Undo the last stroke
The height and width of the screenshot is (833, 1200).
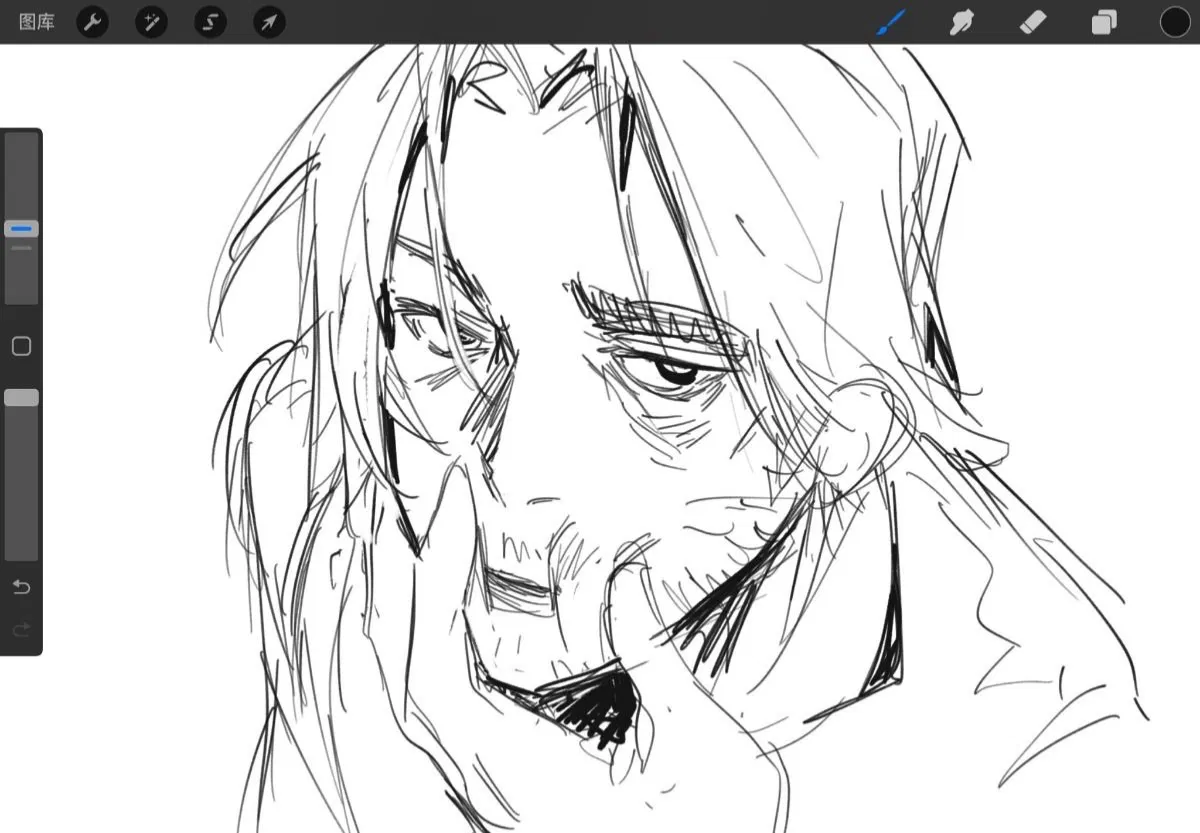pyautogui.click(x=21, y=587)
